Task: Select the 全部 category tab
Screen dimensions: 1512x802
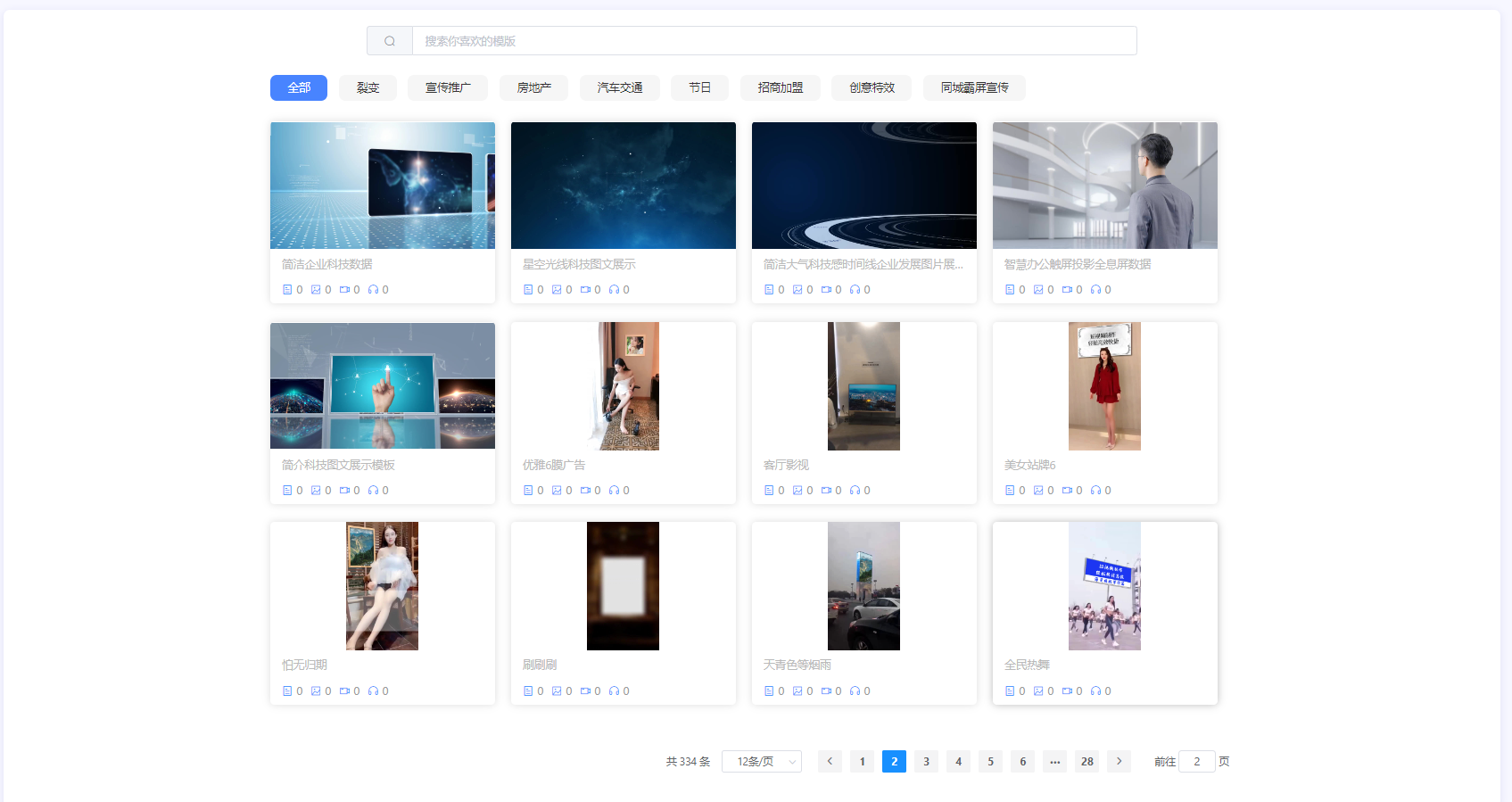Action: pos(299,87)
